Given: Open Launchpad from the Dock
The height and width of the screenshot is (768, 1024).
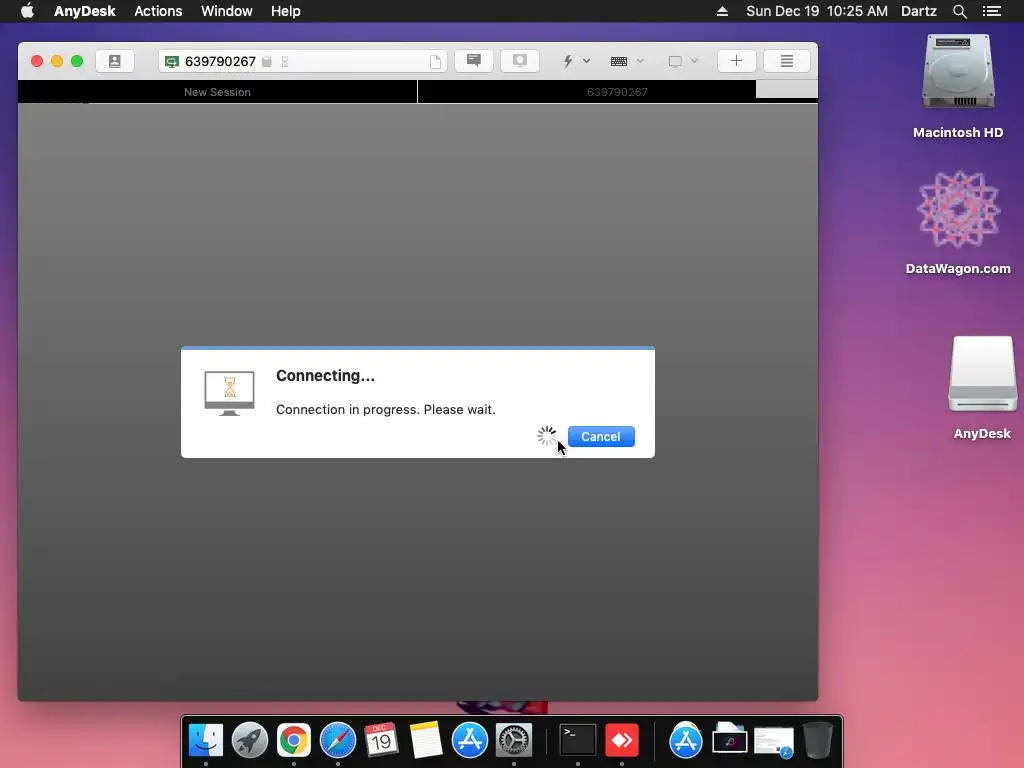Looking at the screenshot, I should click(x=249, y=741).
